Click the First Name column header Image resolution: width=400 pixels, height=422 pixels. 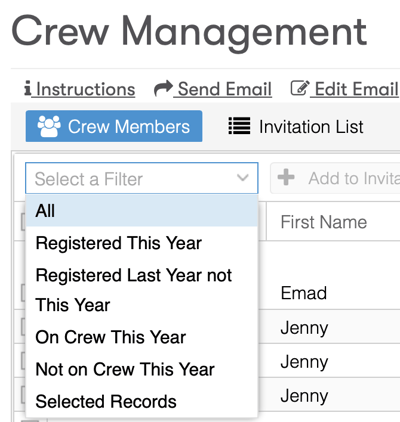point(324,222)
